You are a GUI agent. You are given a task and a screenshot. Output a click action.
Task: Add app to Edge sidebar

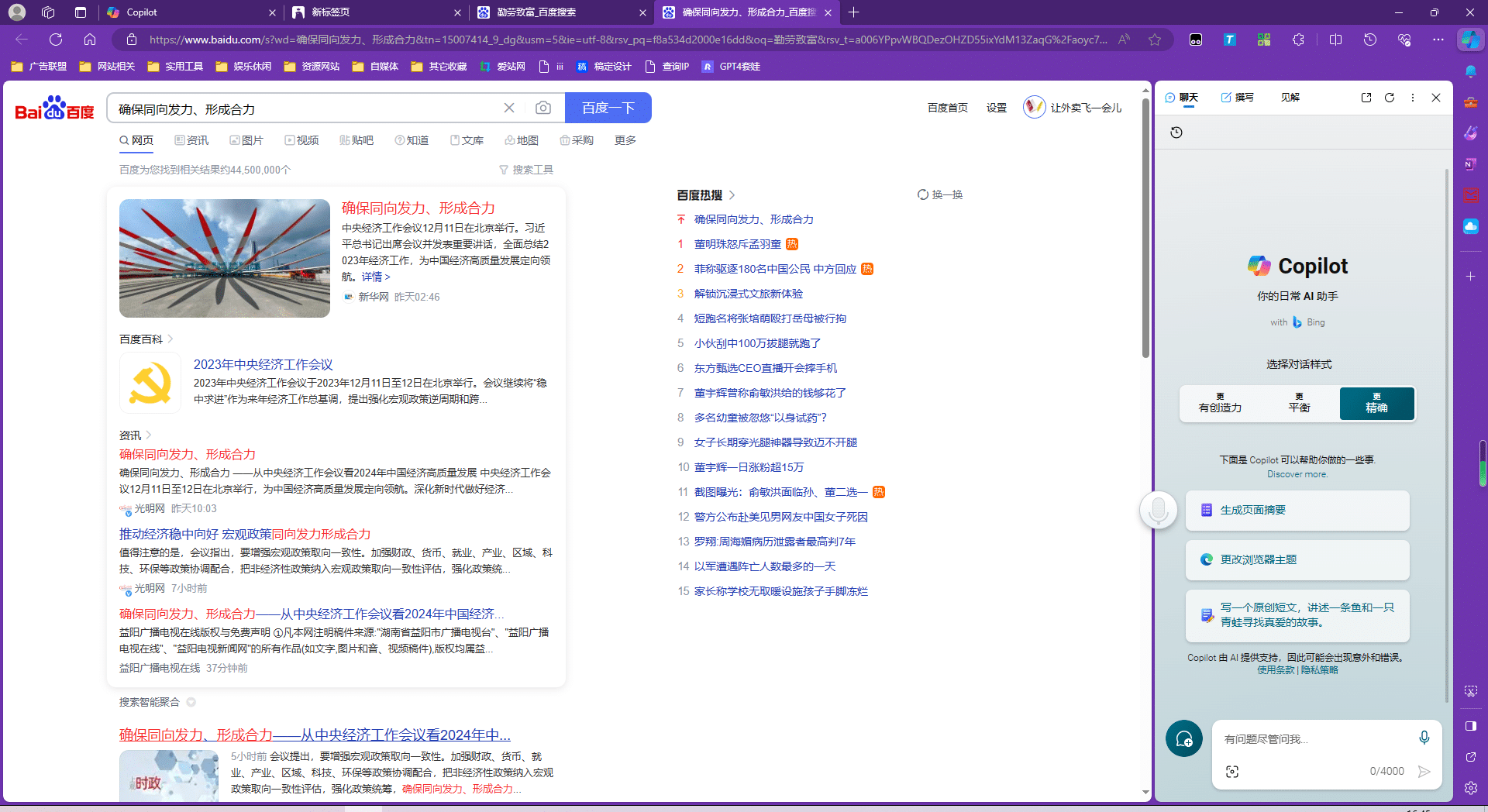click(x=1470, y=276)
